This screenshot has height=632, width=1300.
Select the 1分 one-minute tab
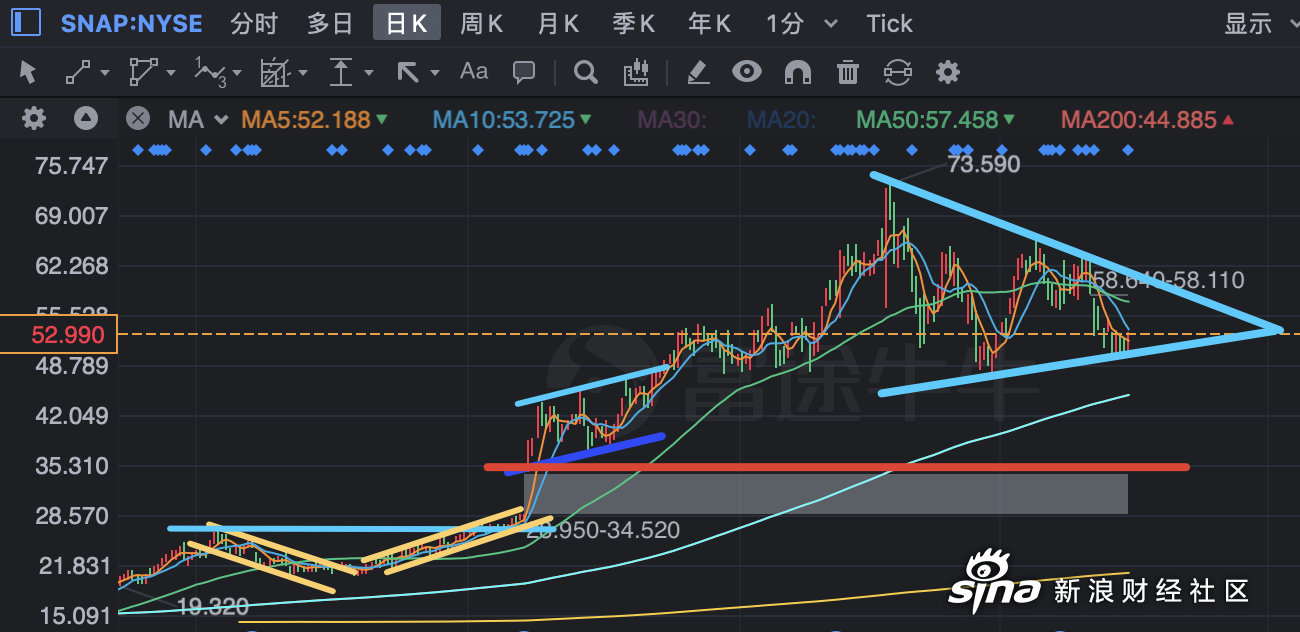coord(785,23)
